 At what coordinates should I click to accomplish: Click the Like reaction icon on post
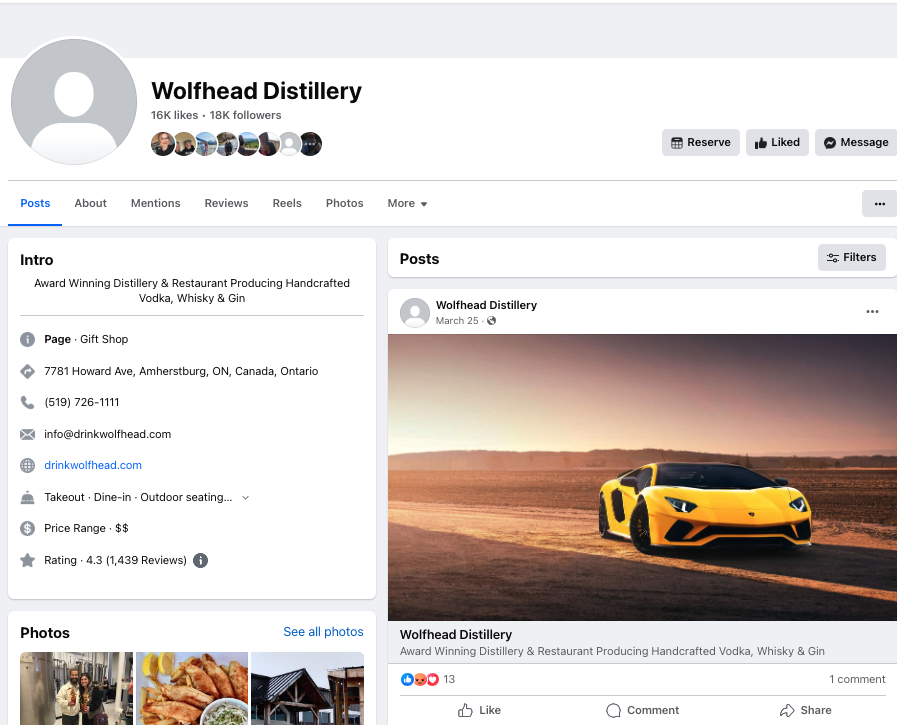[x=407, y=679]
